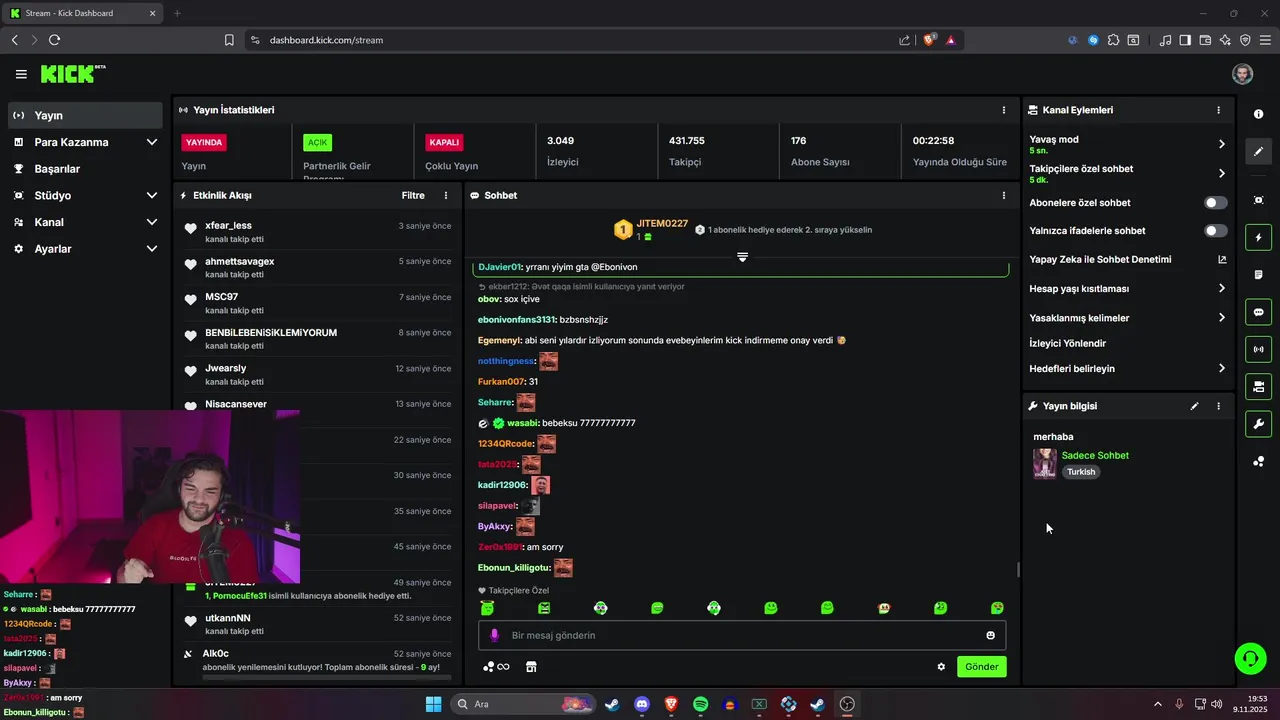
Task: Open the user profile avatar menu
Action: [x=1242, y=74]
